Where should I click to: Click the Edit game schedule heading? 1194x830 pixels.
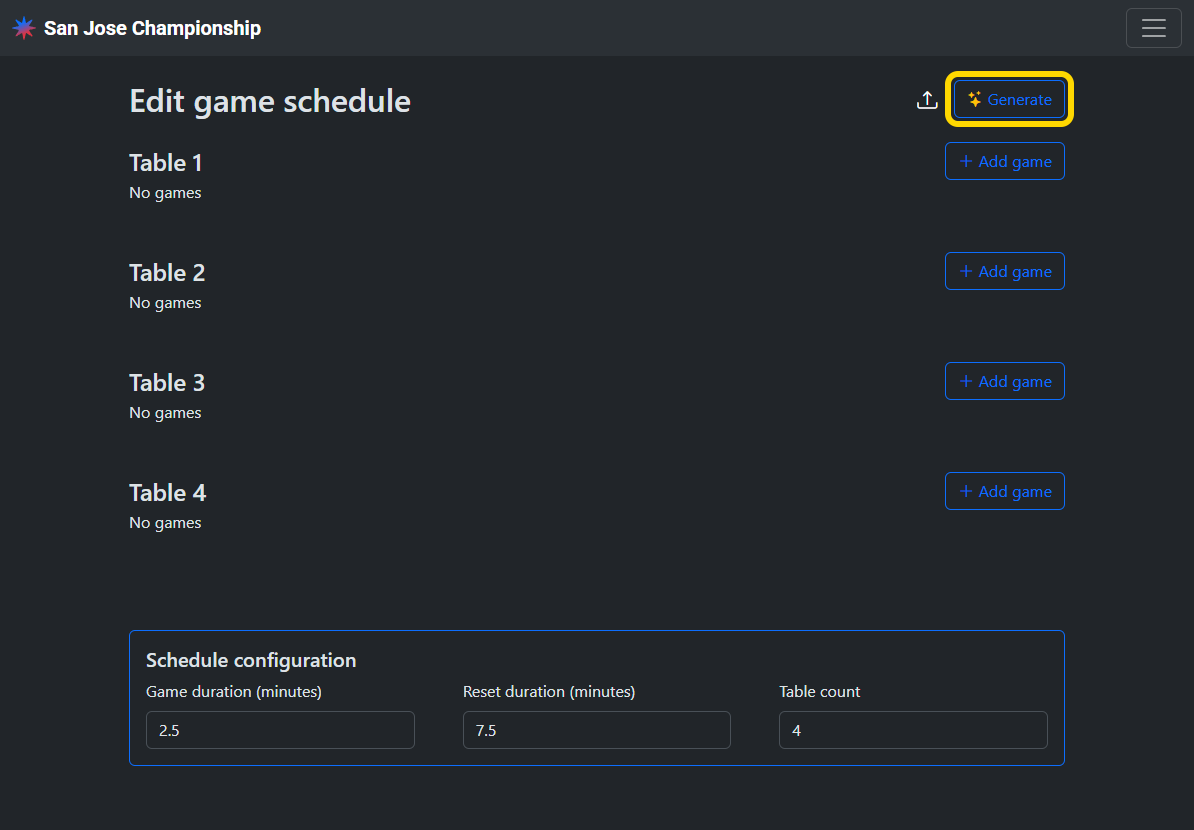point(270,101)
